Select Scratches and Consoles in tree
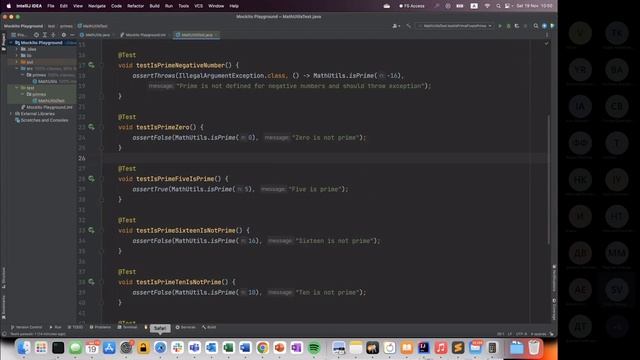This screenshot has width=640, height=360. point(42,120)
